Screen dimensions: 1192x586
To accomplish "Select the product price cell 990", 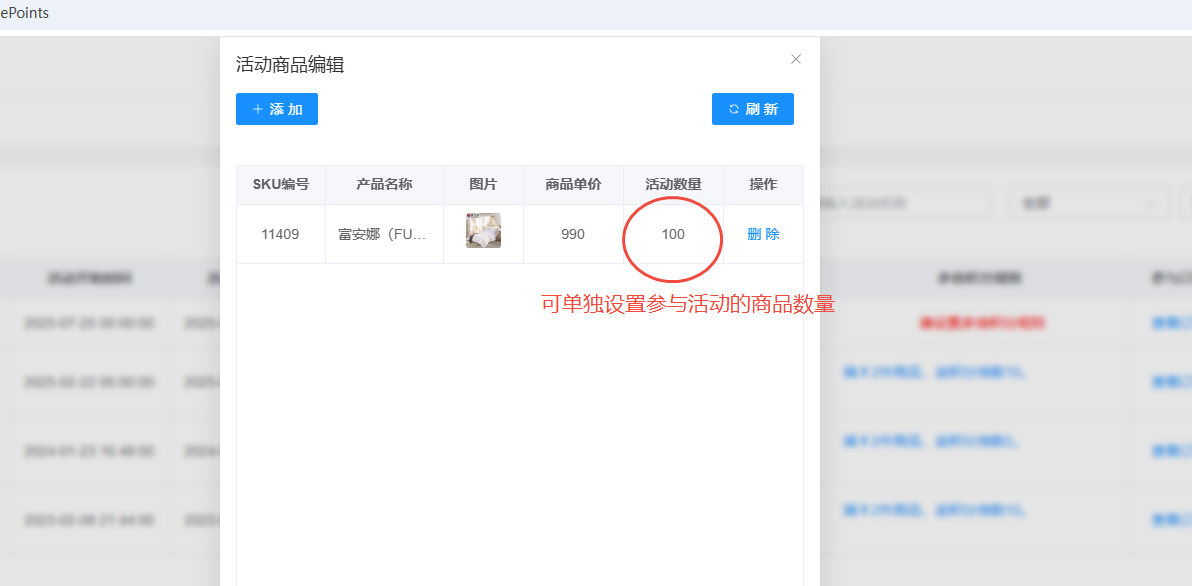I will point(573,234).
